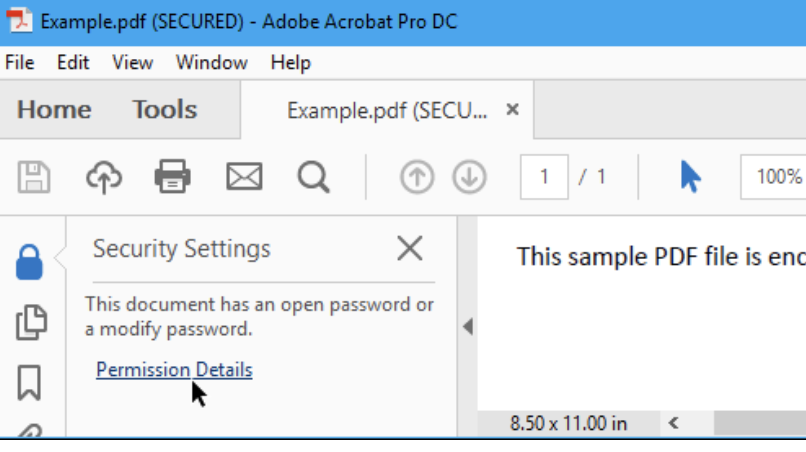Go to previous page up arrow
806x452 pixels.
tap(417, 177)
